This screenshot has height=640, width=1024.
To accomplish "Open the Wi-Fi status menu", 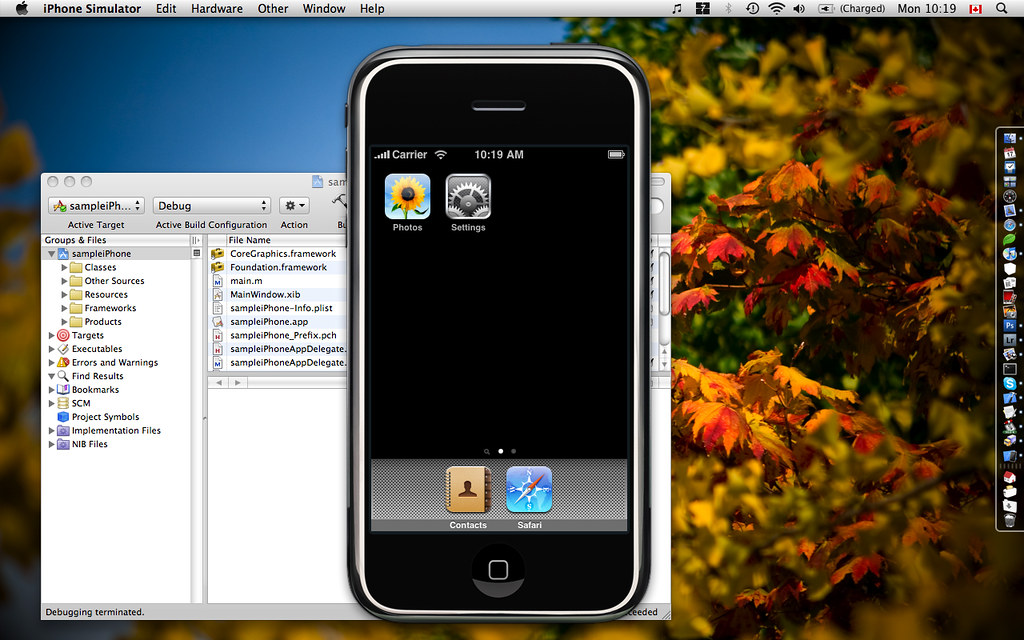I will (776, 8).
